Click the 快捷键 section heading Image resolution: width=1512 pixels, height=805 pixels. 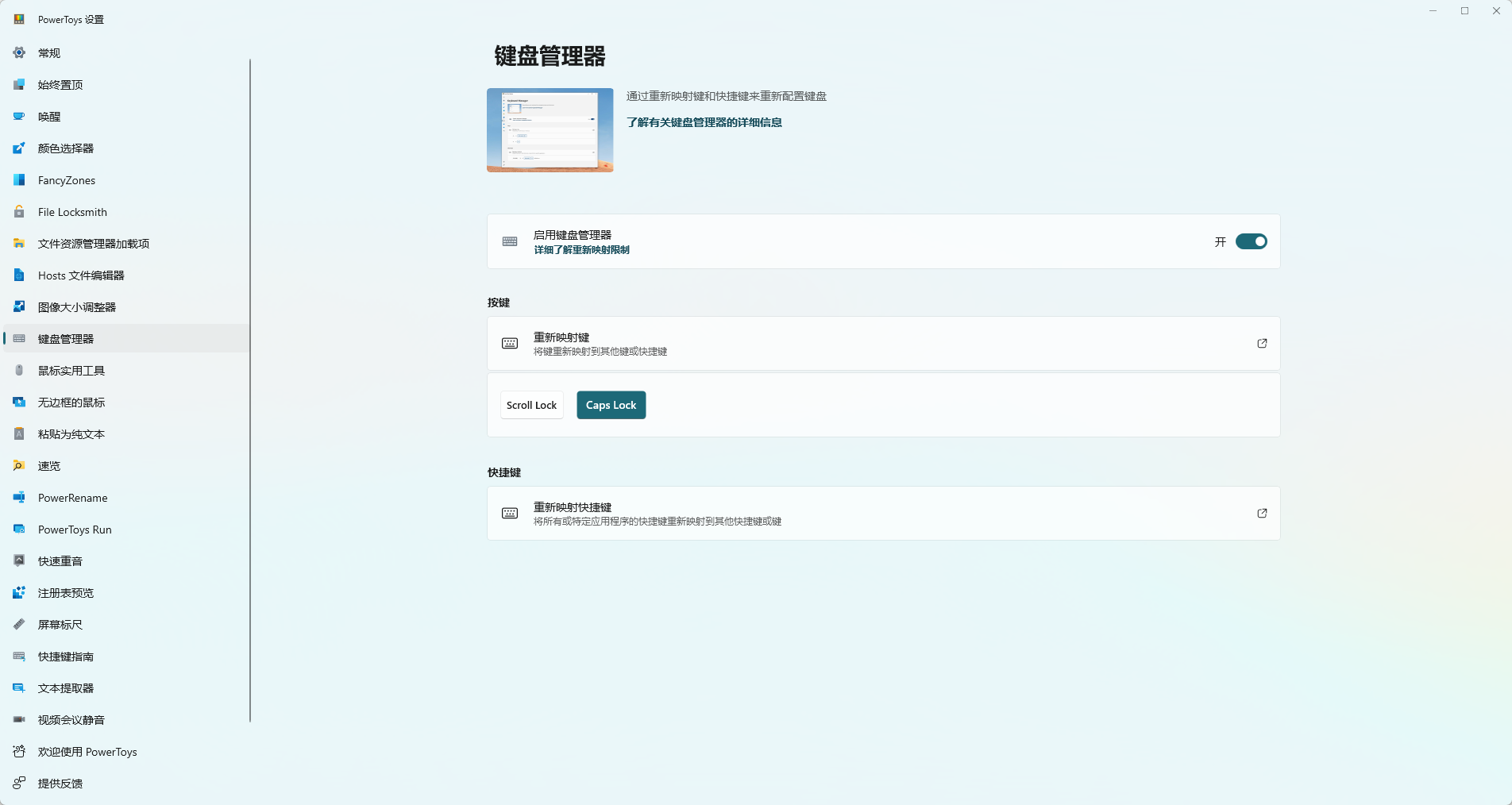tap(504, 472)
